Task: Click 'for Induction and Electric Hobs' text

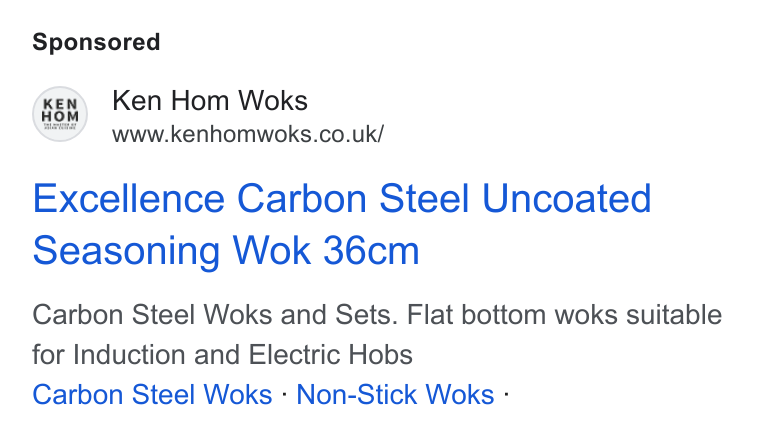Action: point(222,355)
